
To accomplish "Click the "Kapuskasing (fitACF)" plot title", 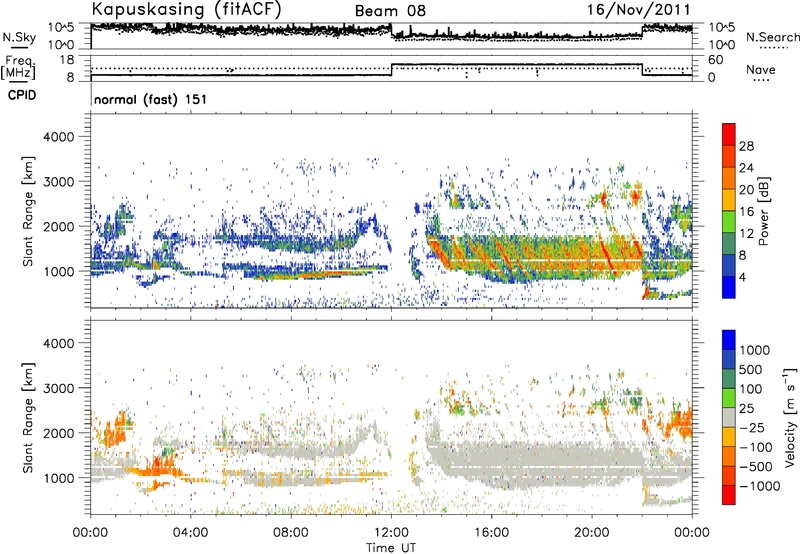I will click(186, 9).
